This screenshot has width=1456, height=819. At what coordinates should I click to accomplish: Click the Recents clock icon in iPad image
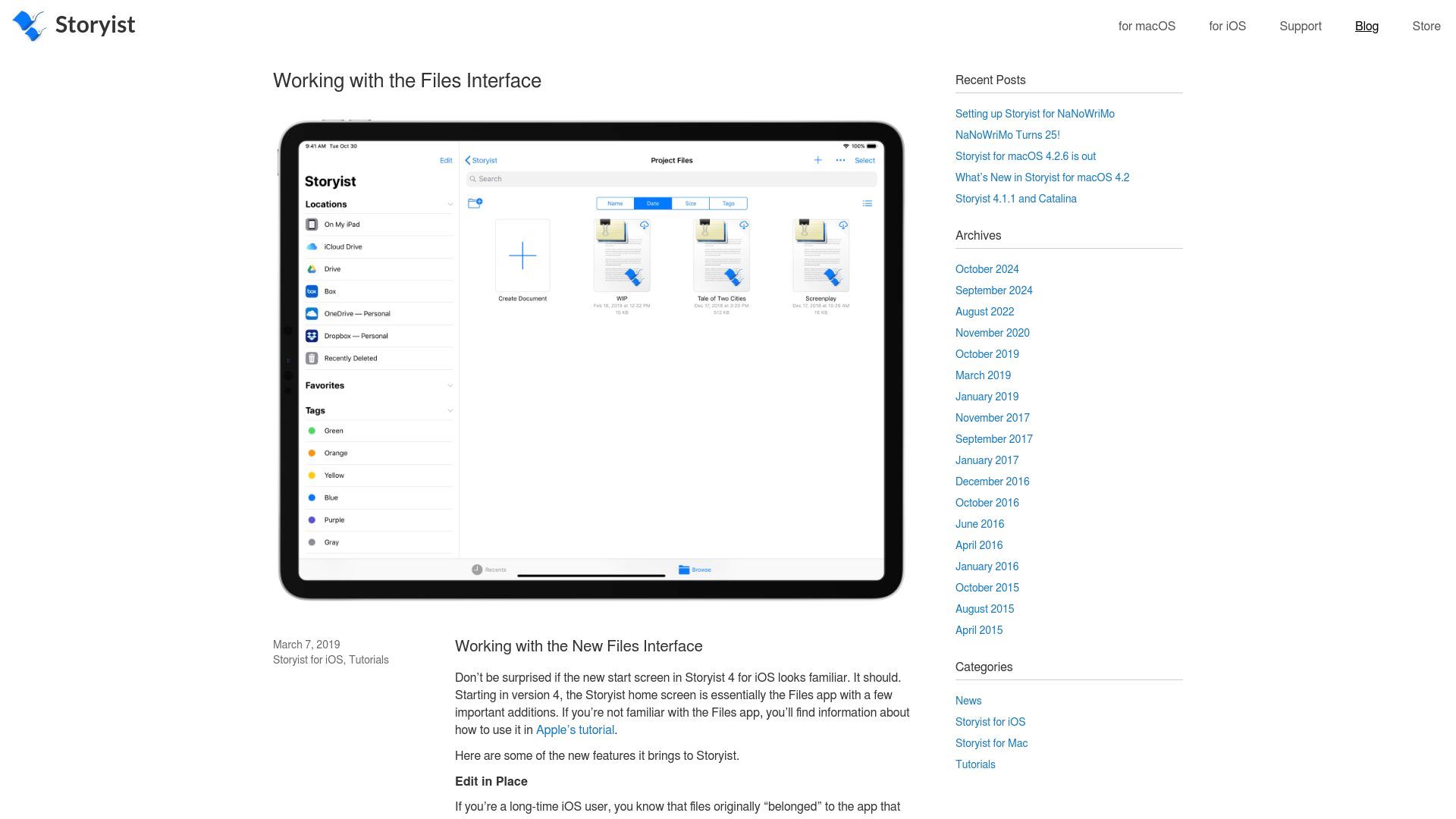[x=477, y=570]
